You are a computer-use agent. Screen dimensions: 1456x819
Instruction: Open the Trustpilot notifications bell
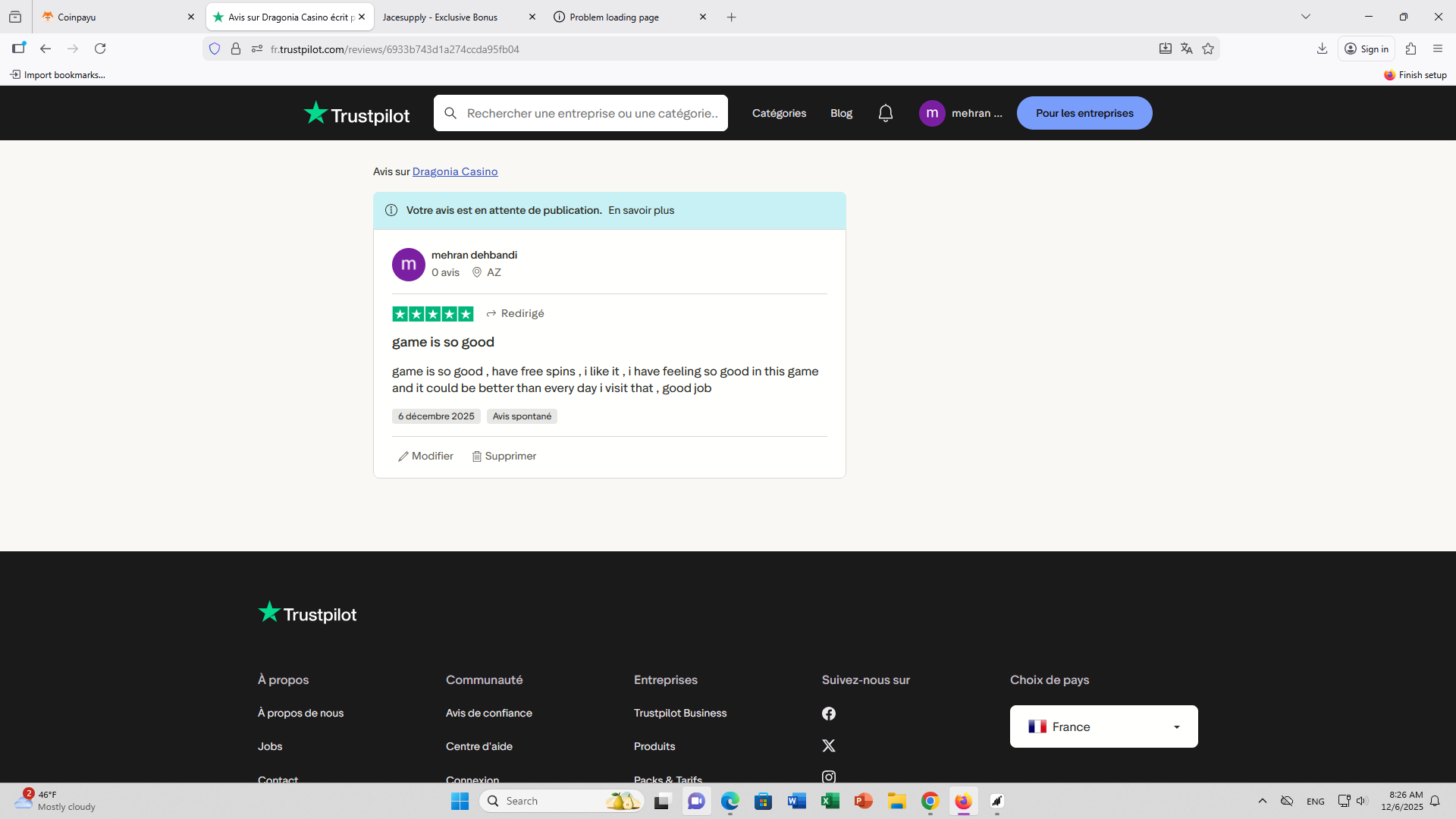click(885, 113)
